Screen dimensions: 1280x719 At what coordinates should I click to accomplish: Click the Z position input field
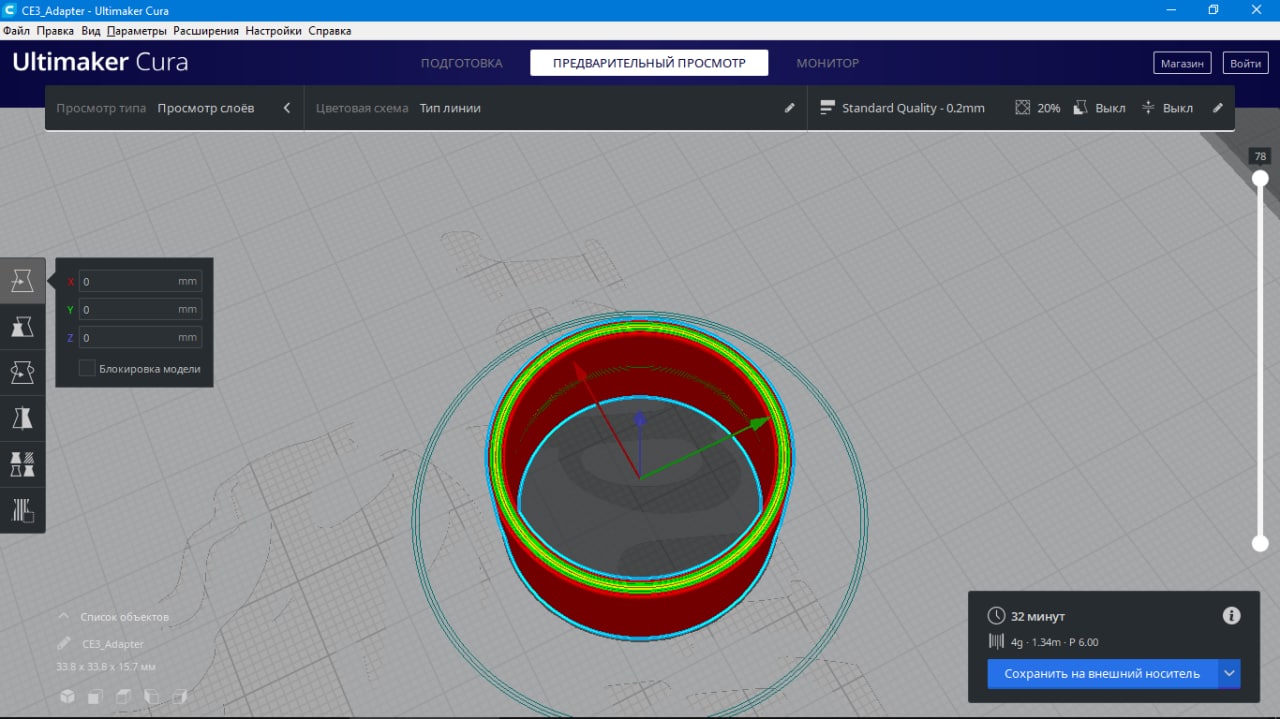coord(140,337)
